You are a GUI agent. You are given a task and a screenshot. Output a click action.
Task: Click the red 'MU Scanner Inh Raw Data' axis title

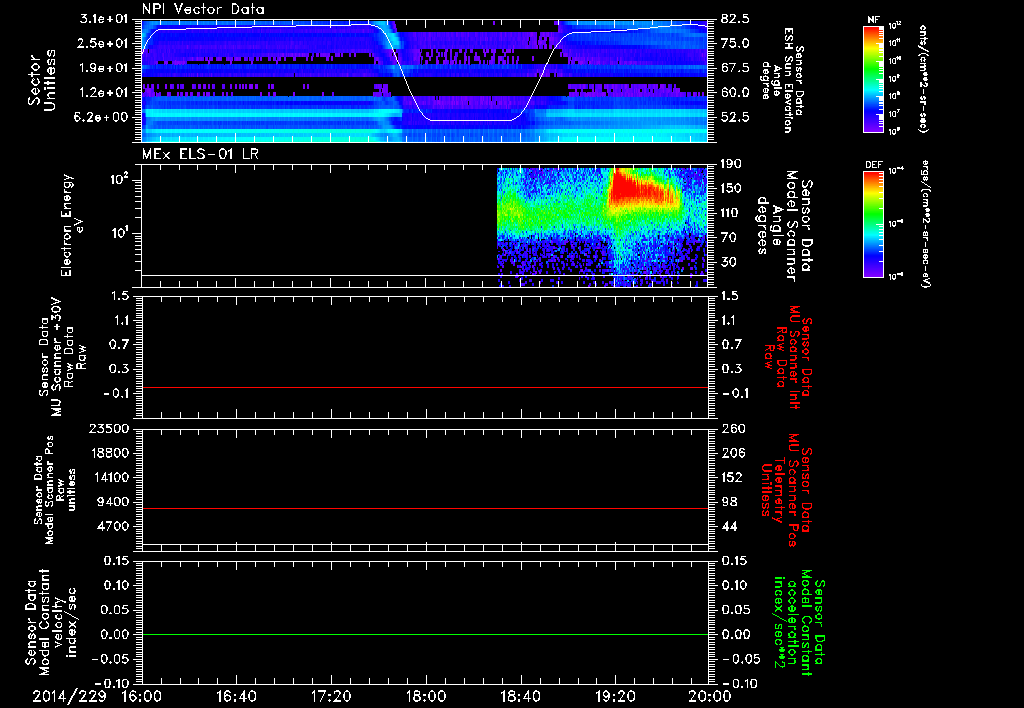(788, 358)
